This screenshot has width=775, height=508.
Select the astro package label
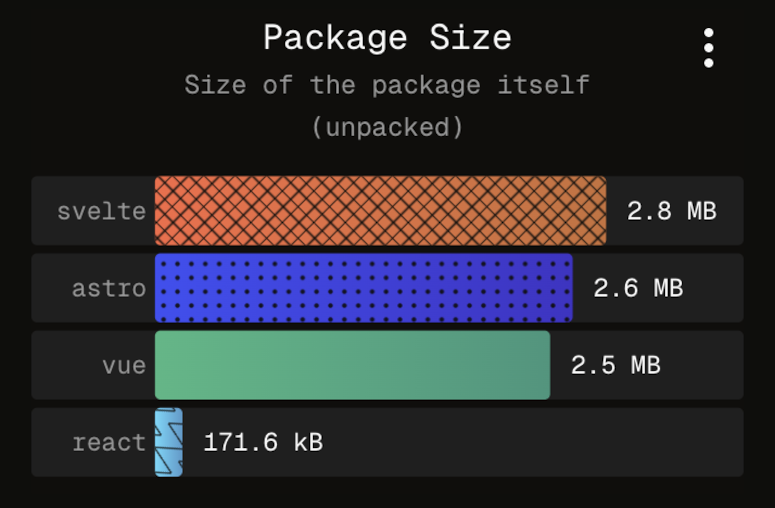click(x=109, y=288)
